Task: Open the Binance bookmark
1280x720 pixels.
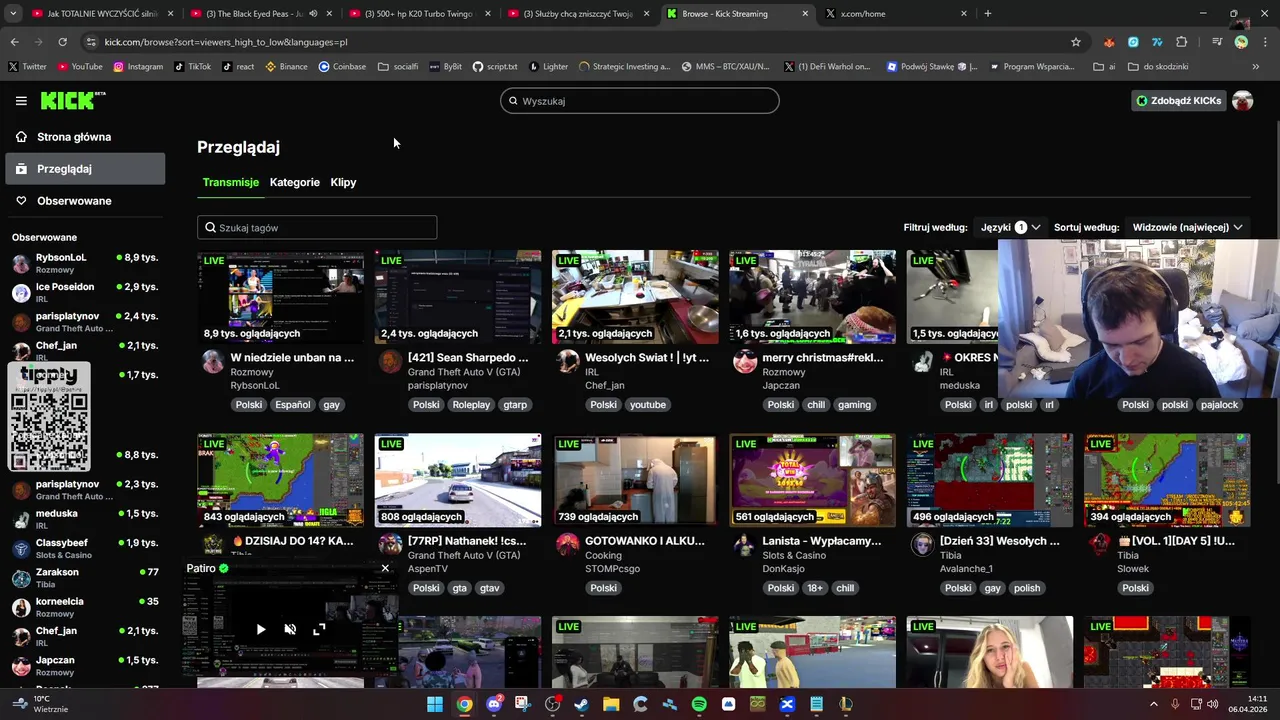Action: [x=286, y=67]
